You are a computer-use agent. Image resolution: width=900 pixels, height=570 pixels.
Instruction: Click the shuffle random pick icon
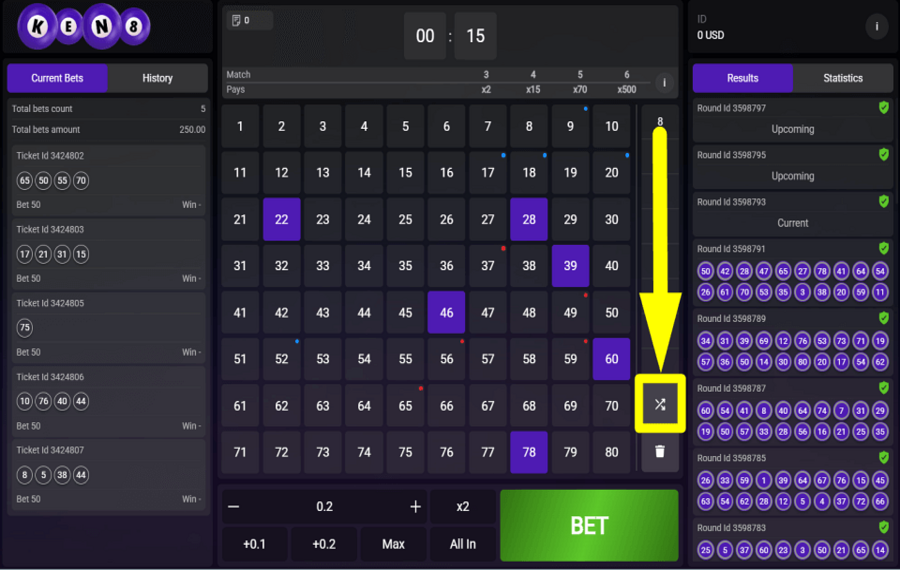660,404
